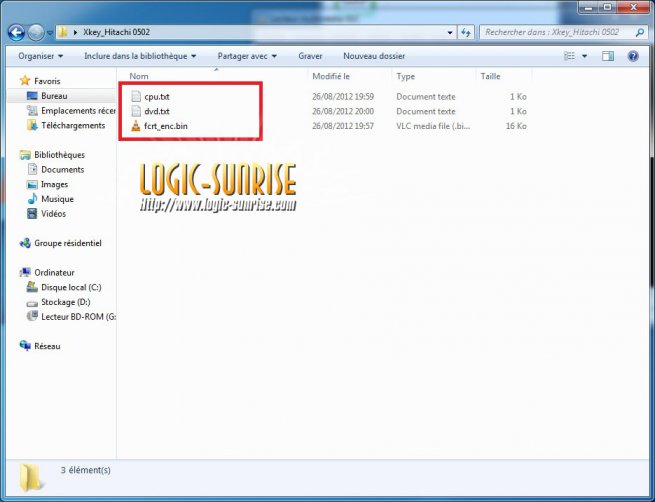This screenshot has height=502, width=655.
Task: Expand Inclure dans la bibliothèque menu
Action: [140, 56]
